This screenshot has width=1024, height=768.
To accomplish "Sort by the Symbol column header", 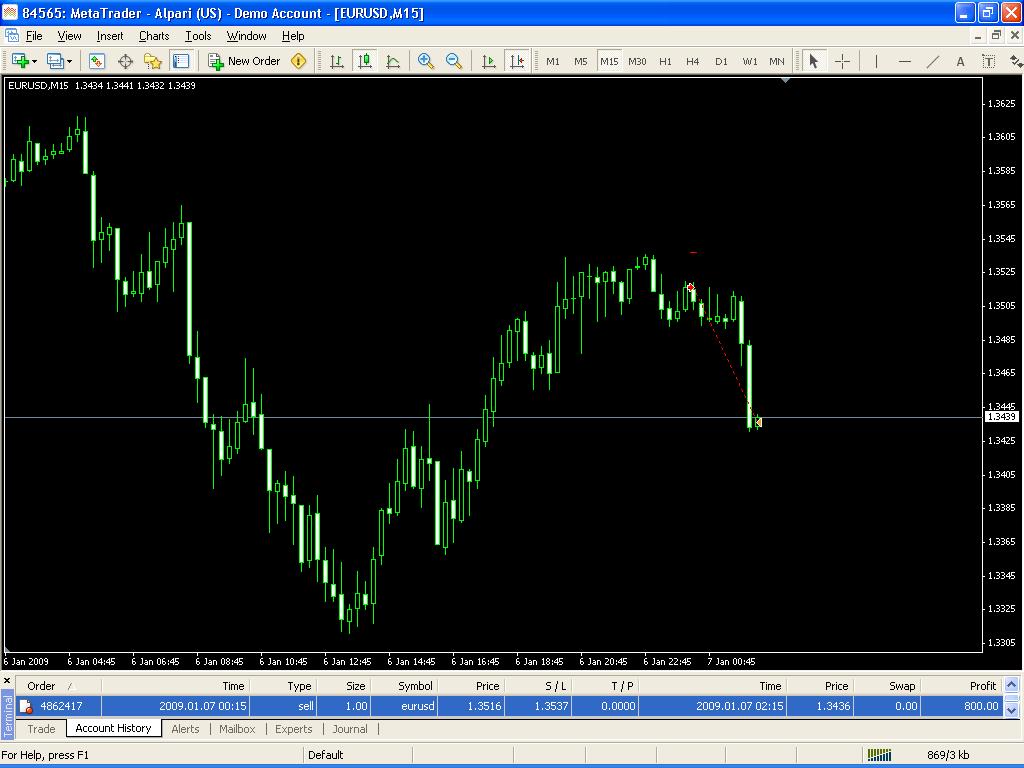I will coord(406,686).
